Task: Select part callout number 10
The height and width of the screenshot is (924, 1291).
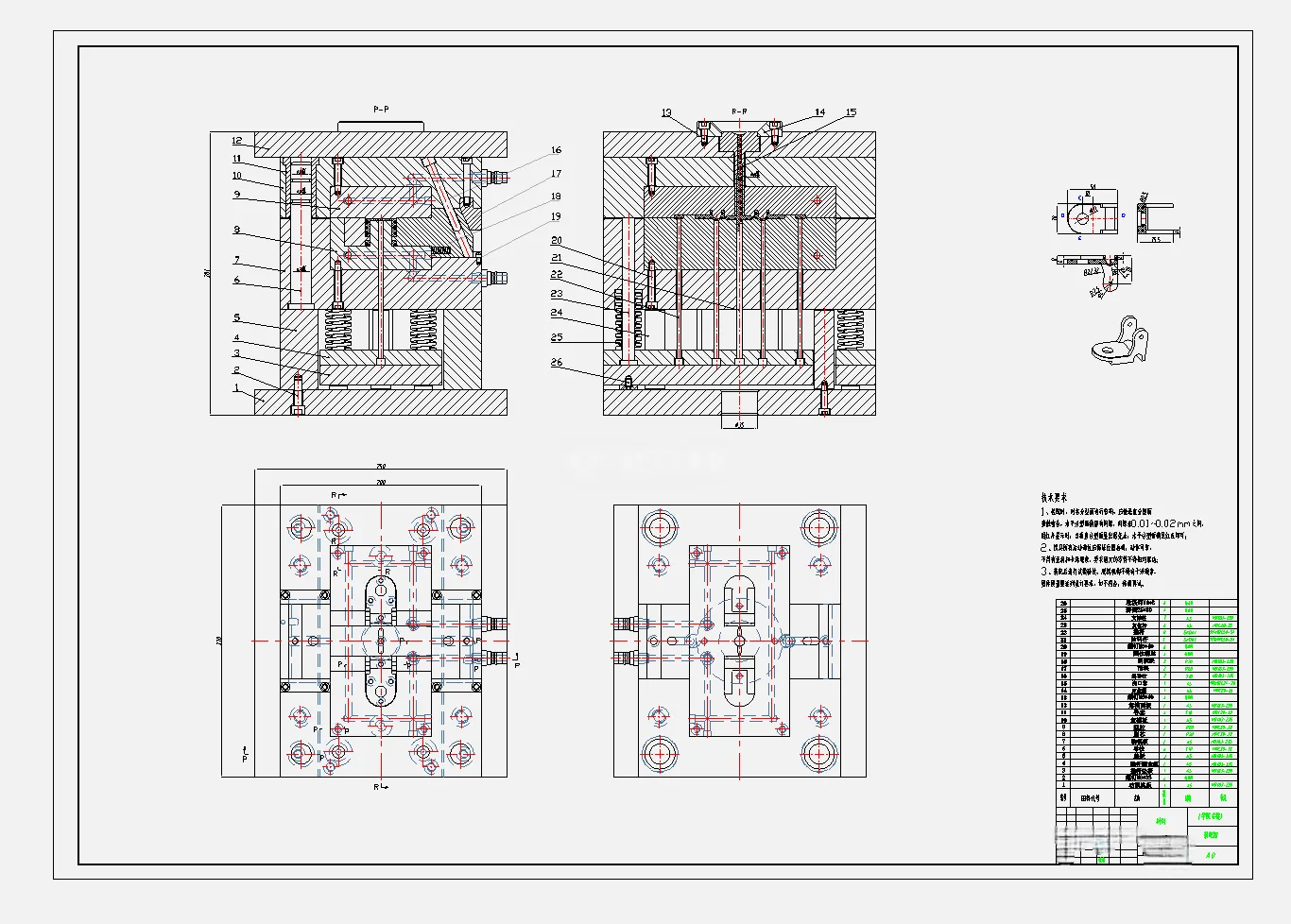Action: tap(237, 175)
